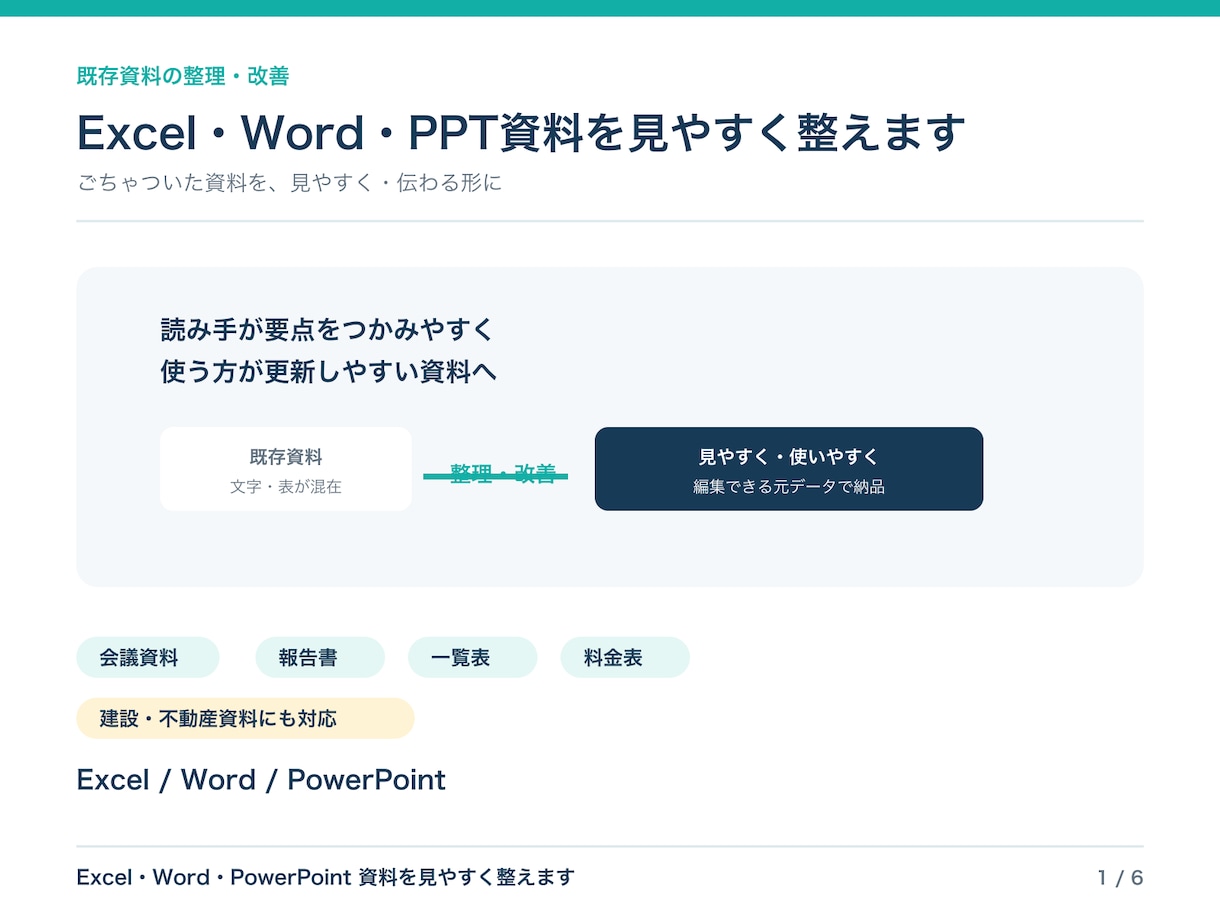Select the 報告書 tag pill

tap(319, 657)
